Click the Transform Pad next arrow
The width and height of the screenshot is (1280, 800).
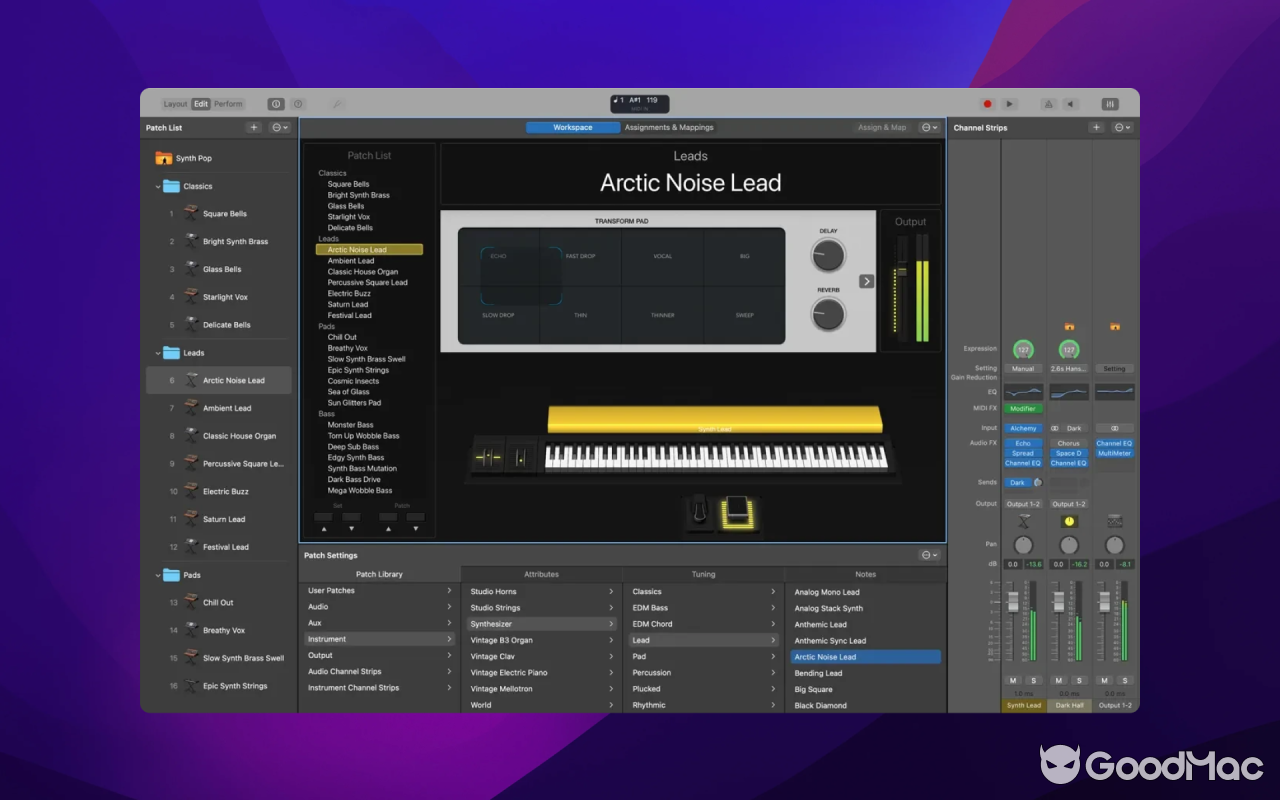(866, 281)
